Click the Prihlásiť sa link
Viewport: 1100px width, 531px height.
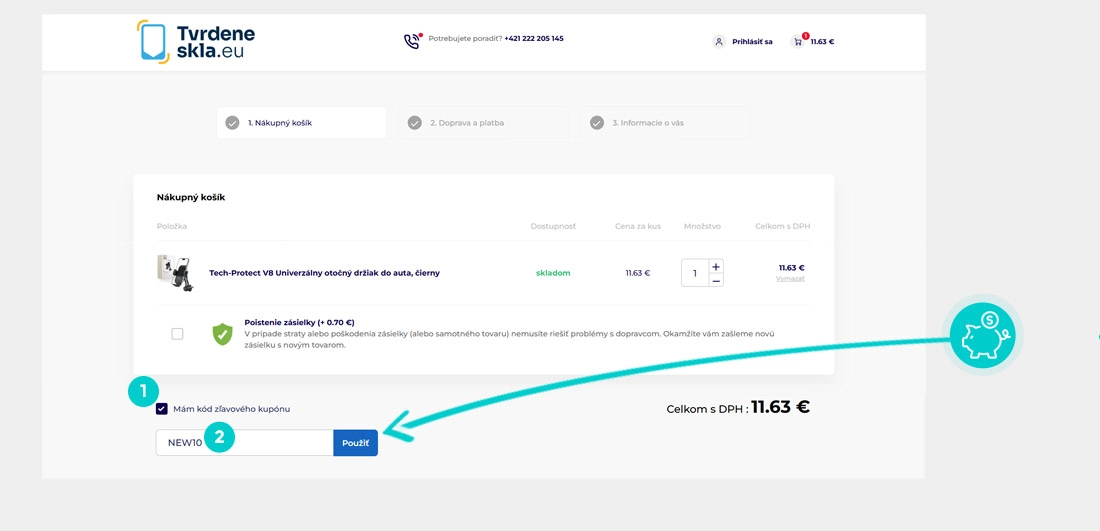point(752,42)
